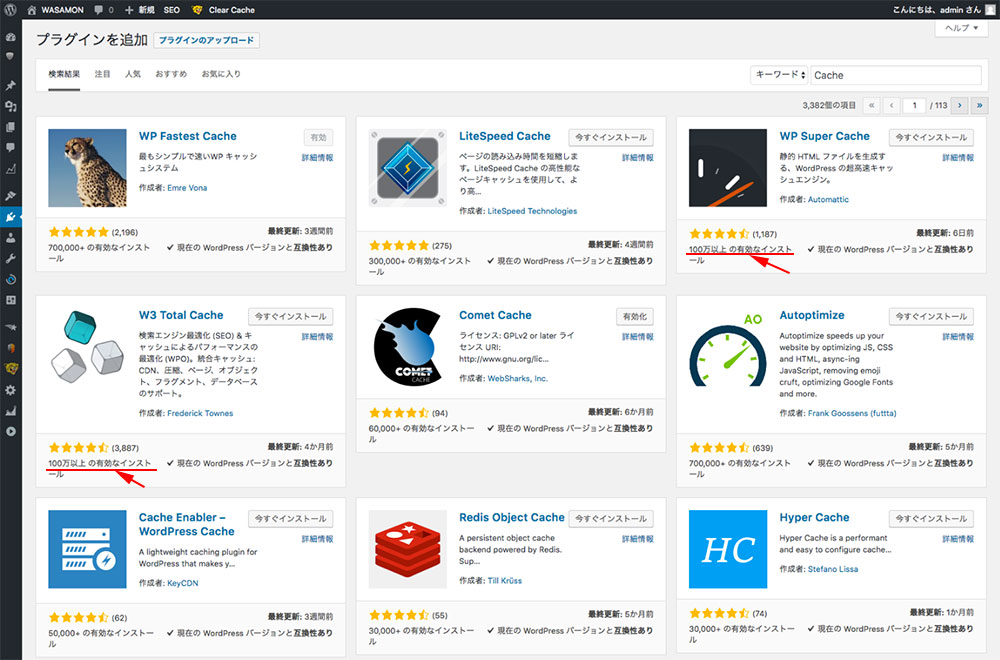Open author Automattic link
The width and height of the screenshot is (1000, 660).
click(828, 200)
